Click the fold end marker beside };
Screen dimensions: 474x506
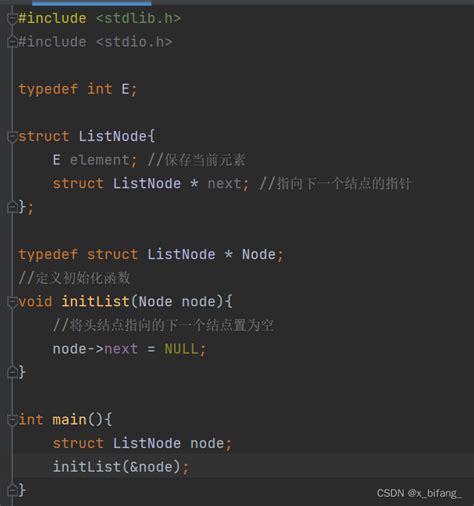[12, 207]
